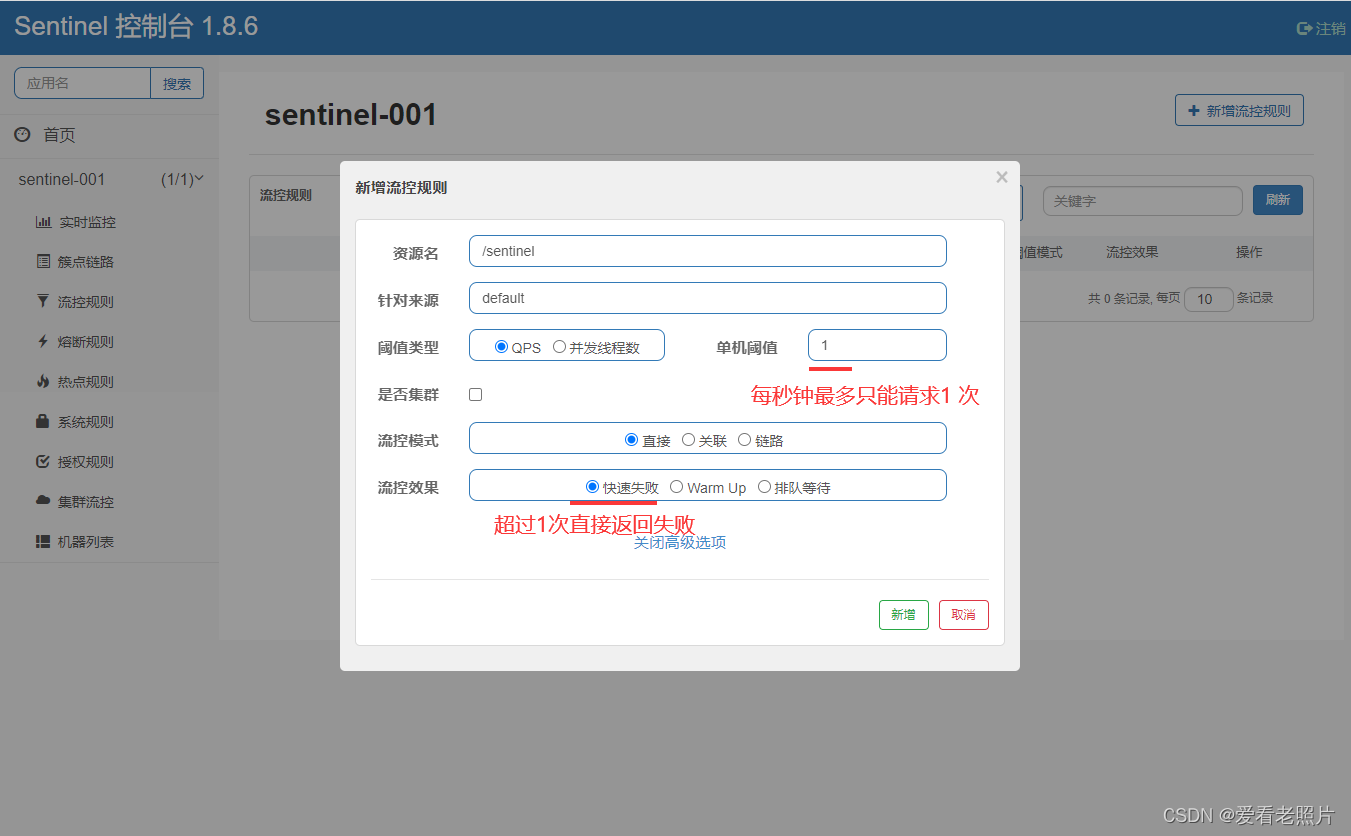Open 机器列表 menu item

pos(86,542)
